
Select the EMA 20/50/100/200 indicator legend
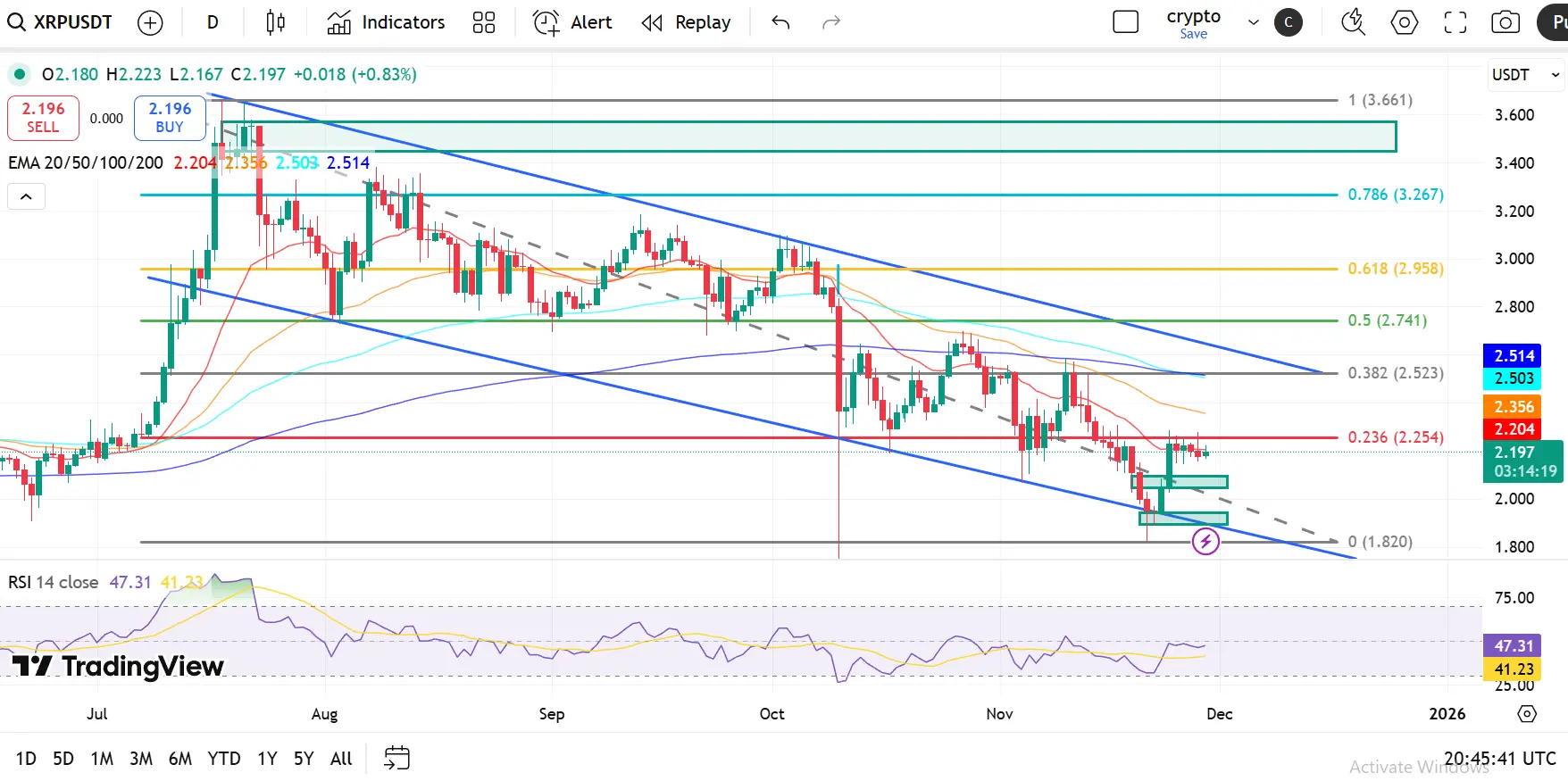[86, 162]
